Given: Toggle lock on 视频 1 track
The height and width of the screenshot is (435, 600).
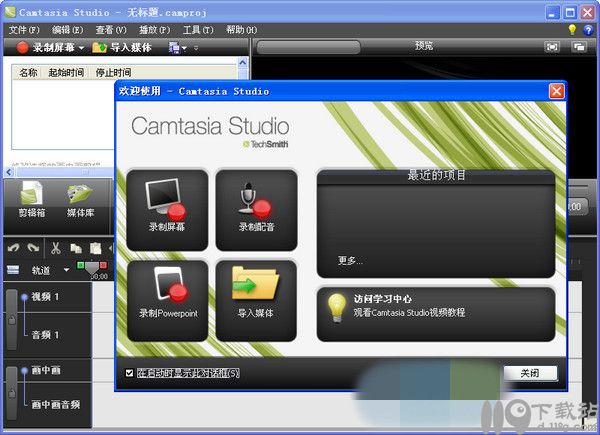Looking at the screenshot, I should pyautogui.click(x=12, y=319).
